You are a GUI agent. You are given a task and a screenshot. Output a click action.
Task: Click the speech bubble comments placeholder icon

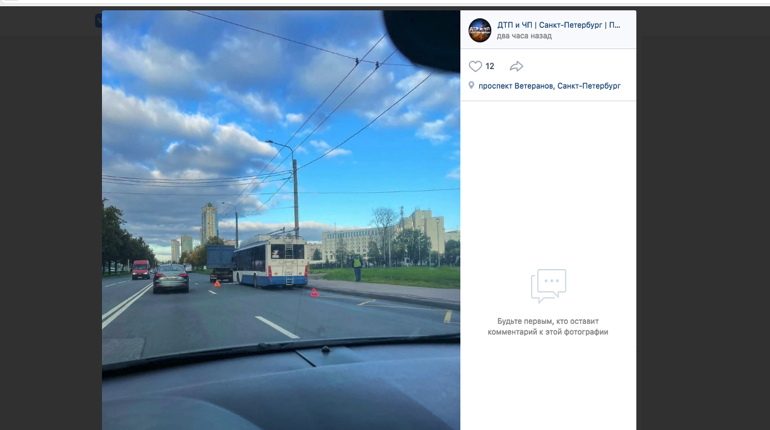click(x=548, y=286)
